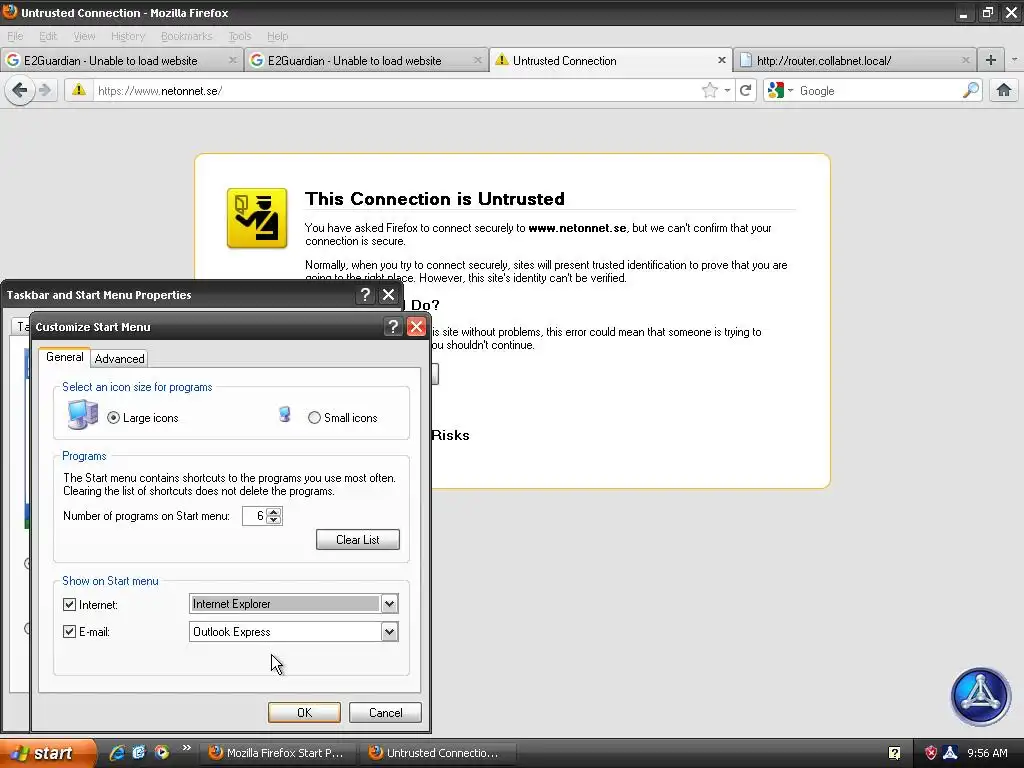This screenshot has width=1024, height=768.
Task: Click the Clear List button
Action: coord(358,539)
